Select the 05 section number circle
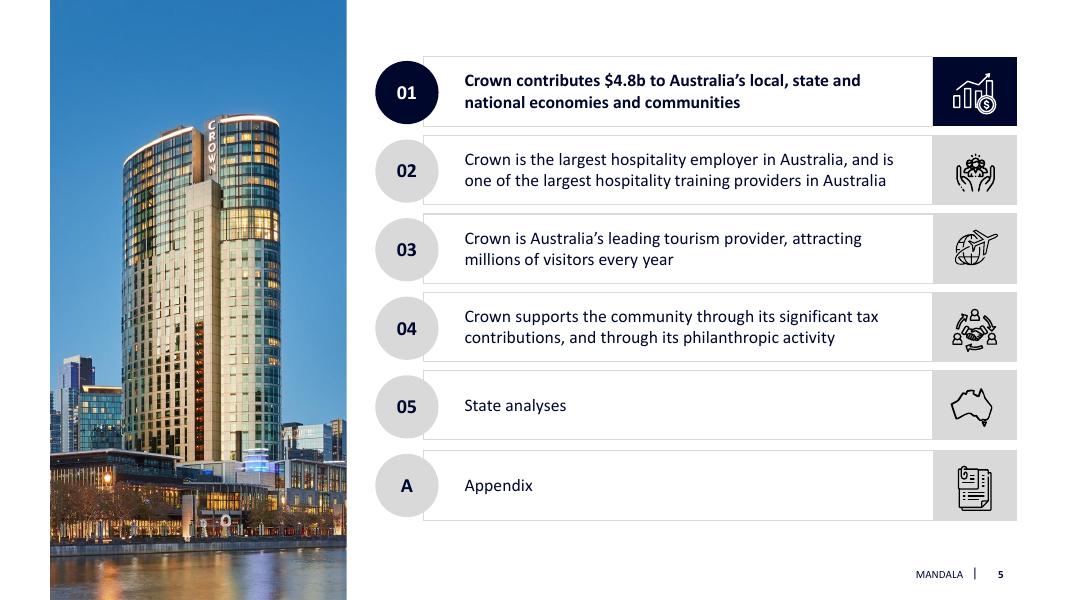This screenshot has width=1067, height=600. click(x=406, y=407)
